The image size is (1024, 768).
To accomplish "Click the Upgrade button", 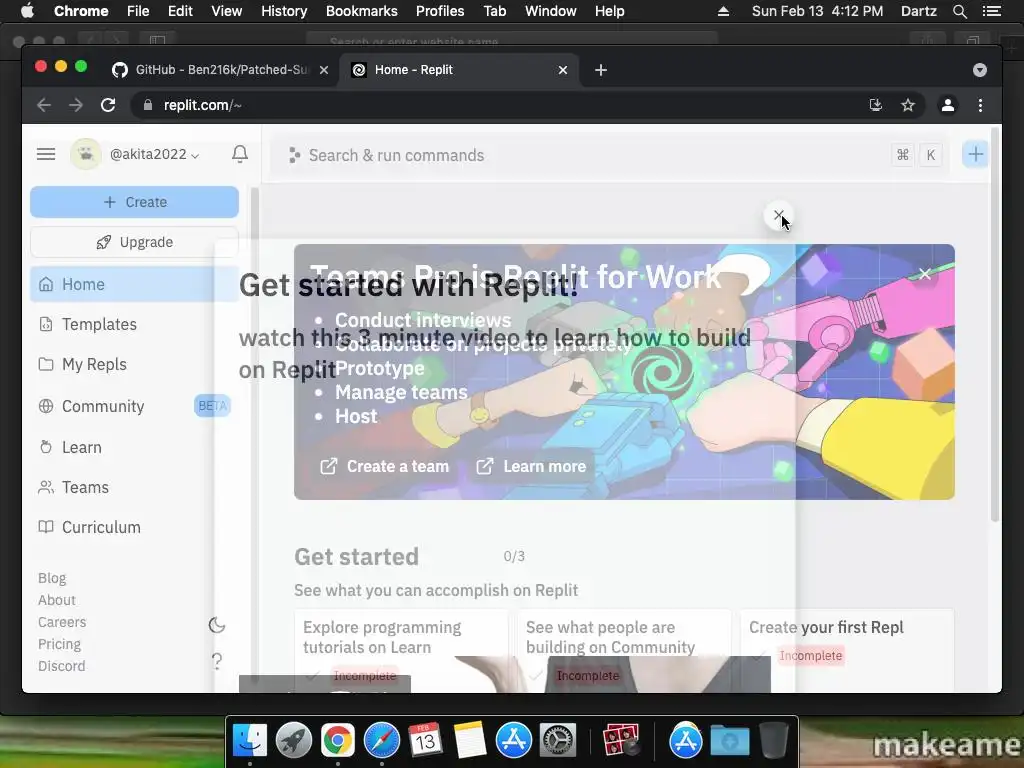I will 135,242.
